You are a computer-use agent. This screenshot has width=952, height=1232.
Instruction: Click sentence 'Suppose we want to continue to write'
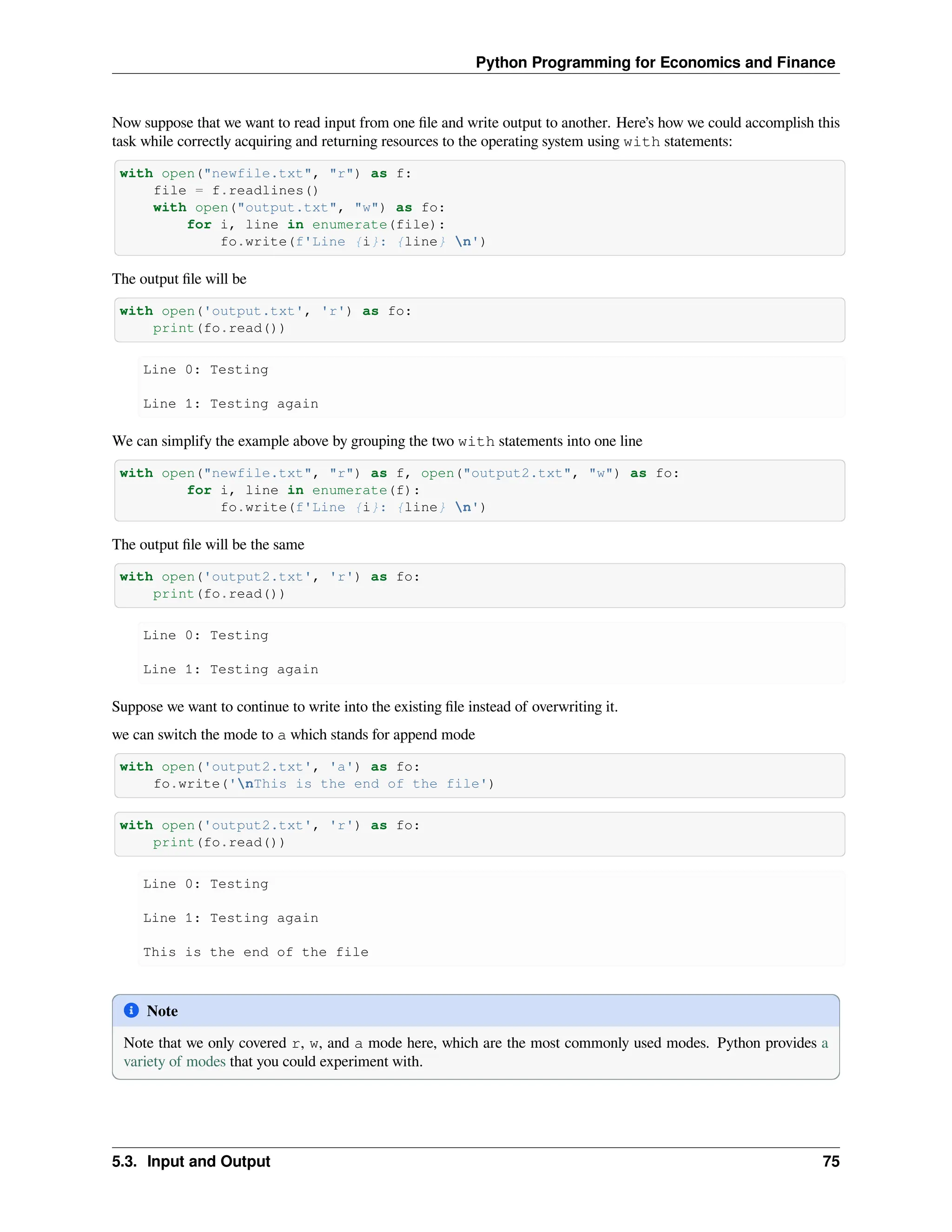(x=365, y=707)
